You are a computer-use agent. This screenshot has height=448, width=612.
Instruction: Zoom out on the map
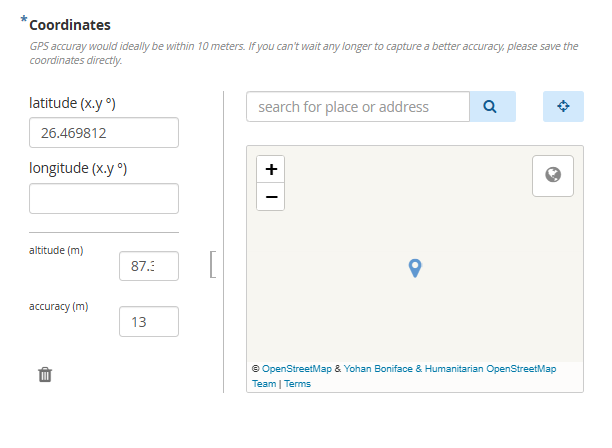(270, 197)
